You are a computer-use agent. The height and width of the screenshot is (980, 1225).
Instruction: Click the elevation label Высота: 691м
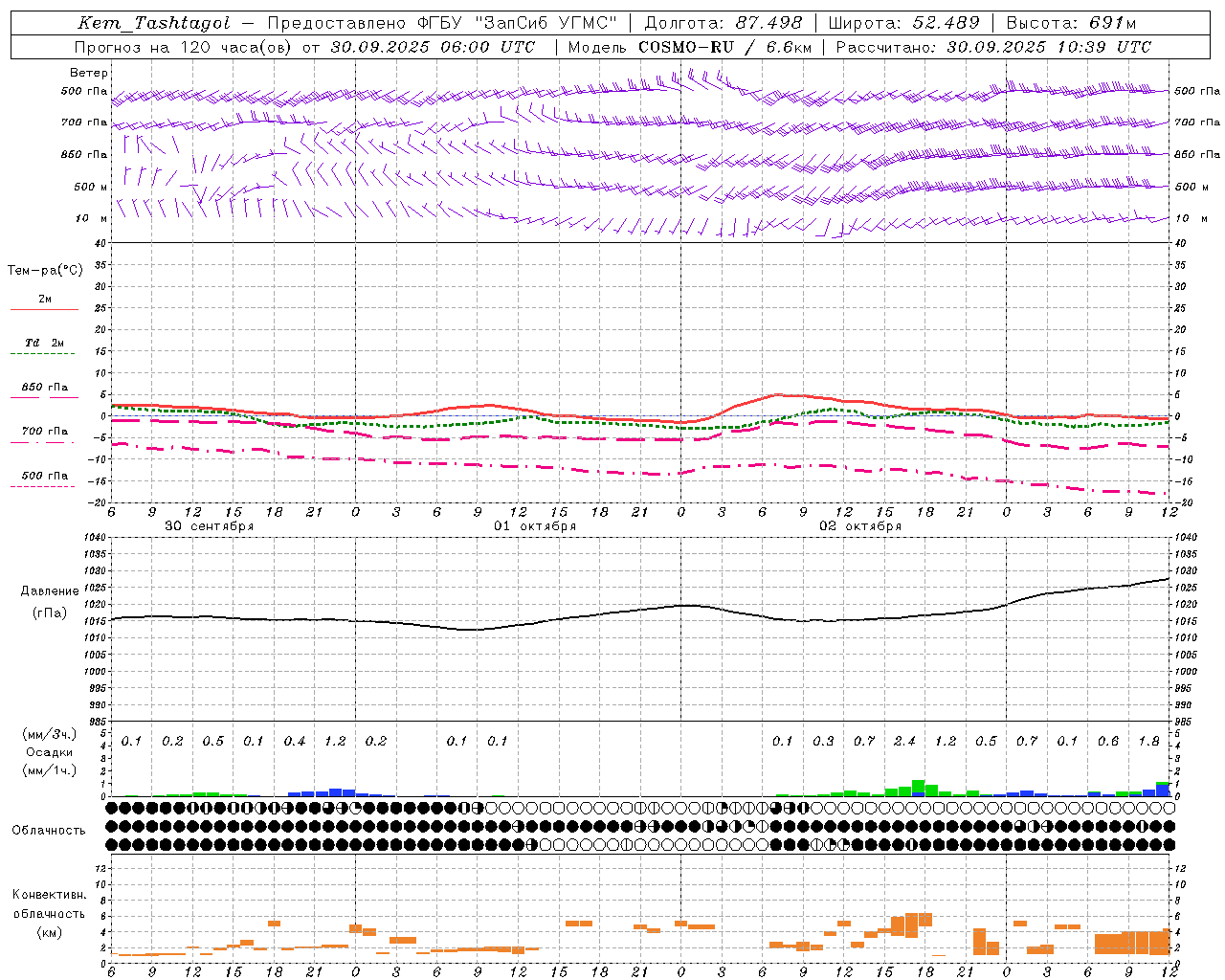1071,23
